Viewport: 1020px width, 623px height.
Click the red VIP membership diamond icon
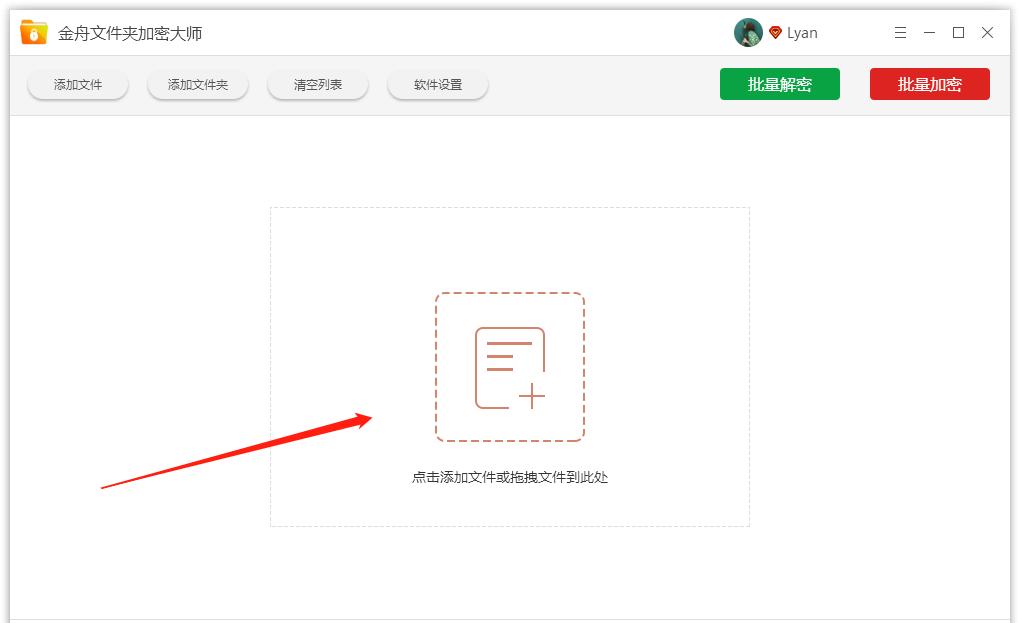[773, 32]
